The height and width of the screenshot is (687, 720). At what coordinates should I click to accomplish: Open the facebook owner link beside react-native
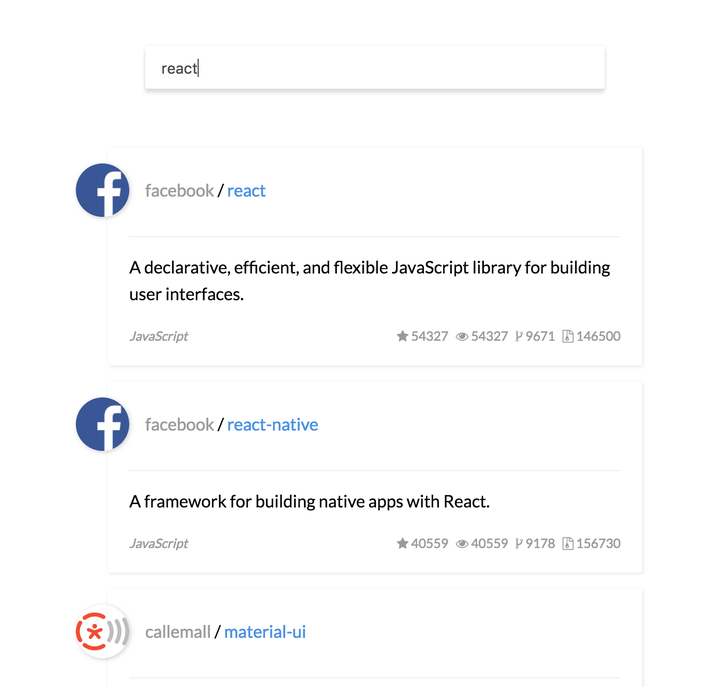[x=179, y=425]
